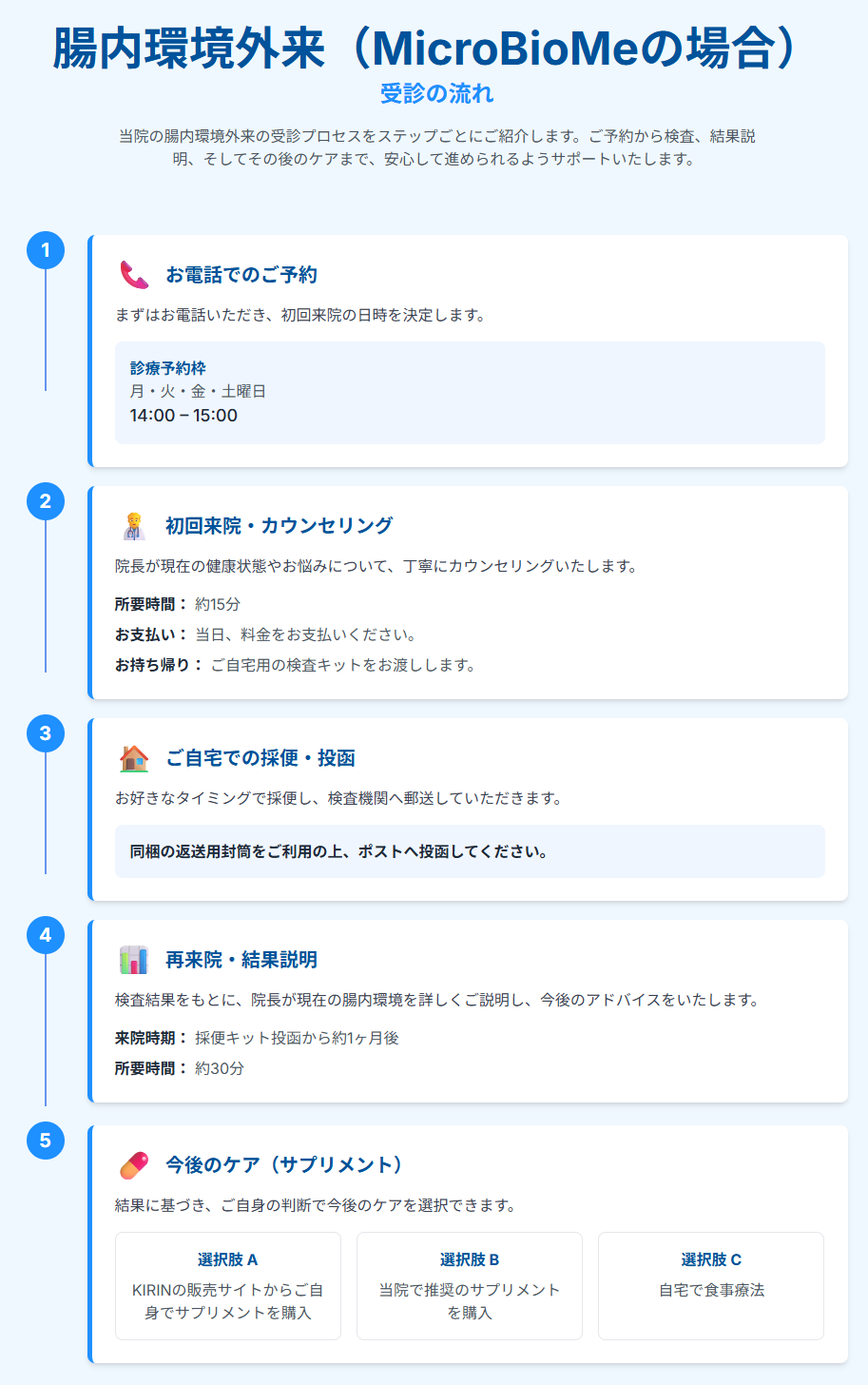Image resolution: width=868 pixels, height=1385 pixels.
Task: Select the 選択肢 B clinic supplement card
Action: pyautogui.click(x=470, y=1286)
